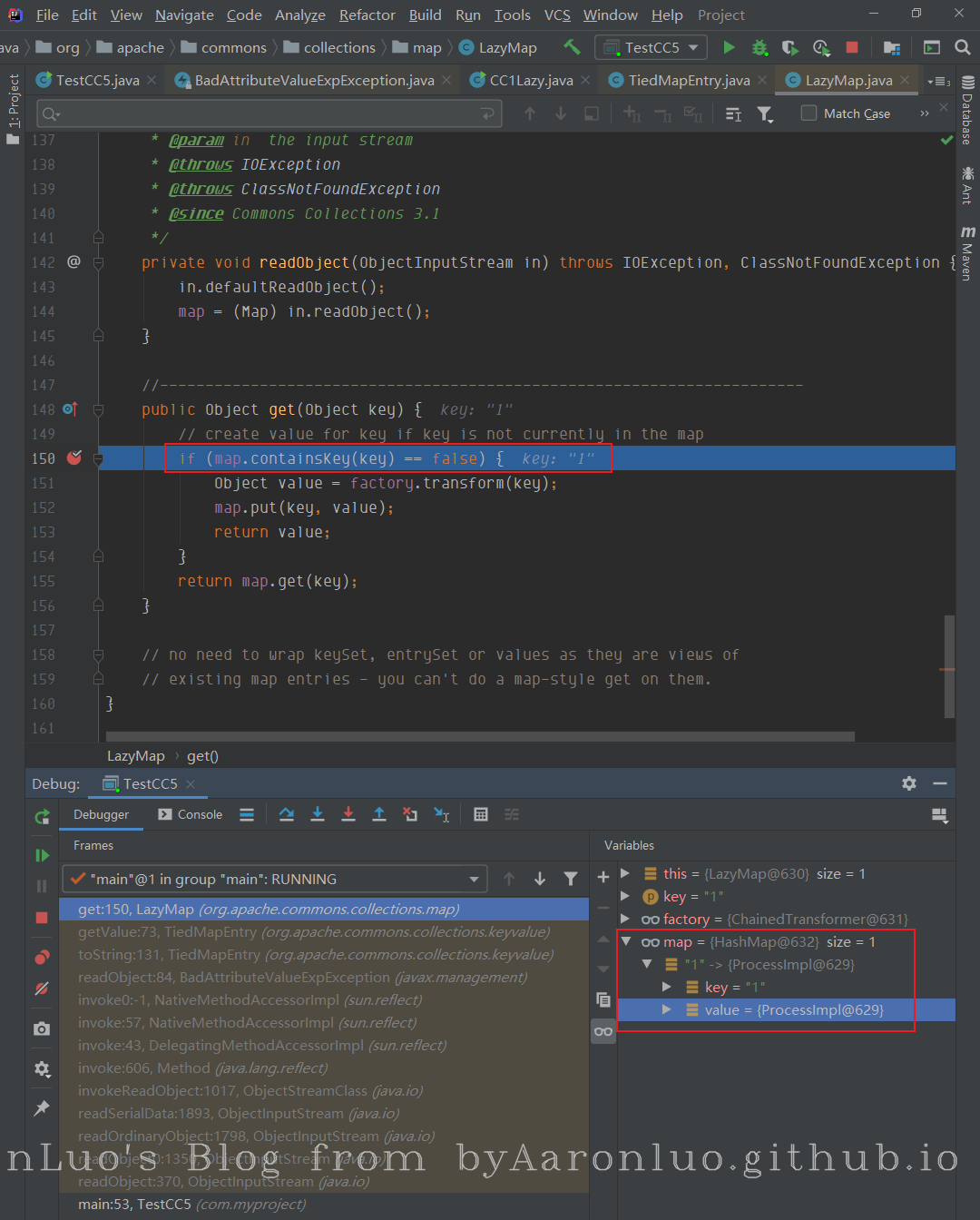980x1220 pixels.
Task: Collapse the map variable node
Action: pos(625,941)
